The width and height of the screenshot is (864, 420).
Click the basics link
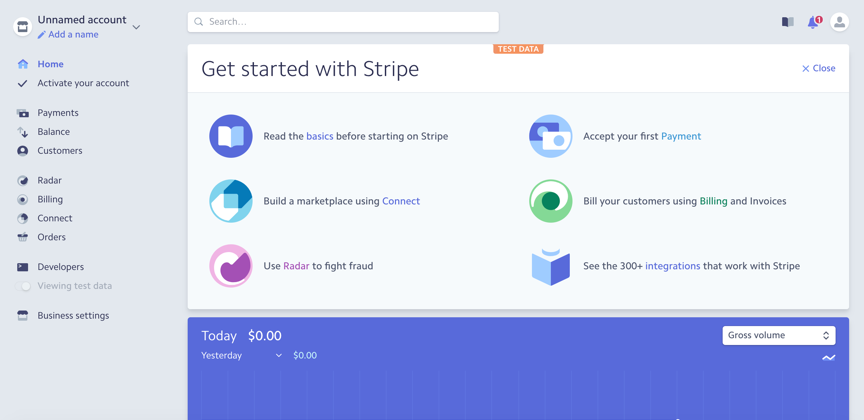point(320,136)
